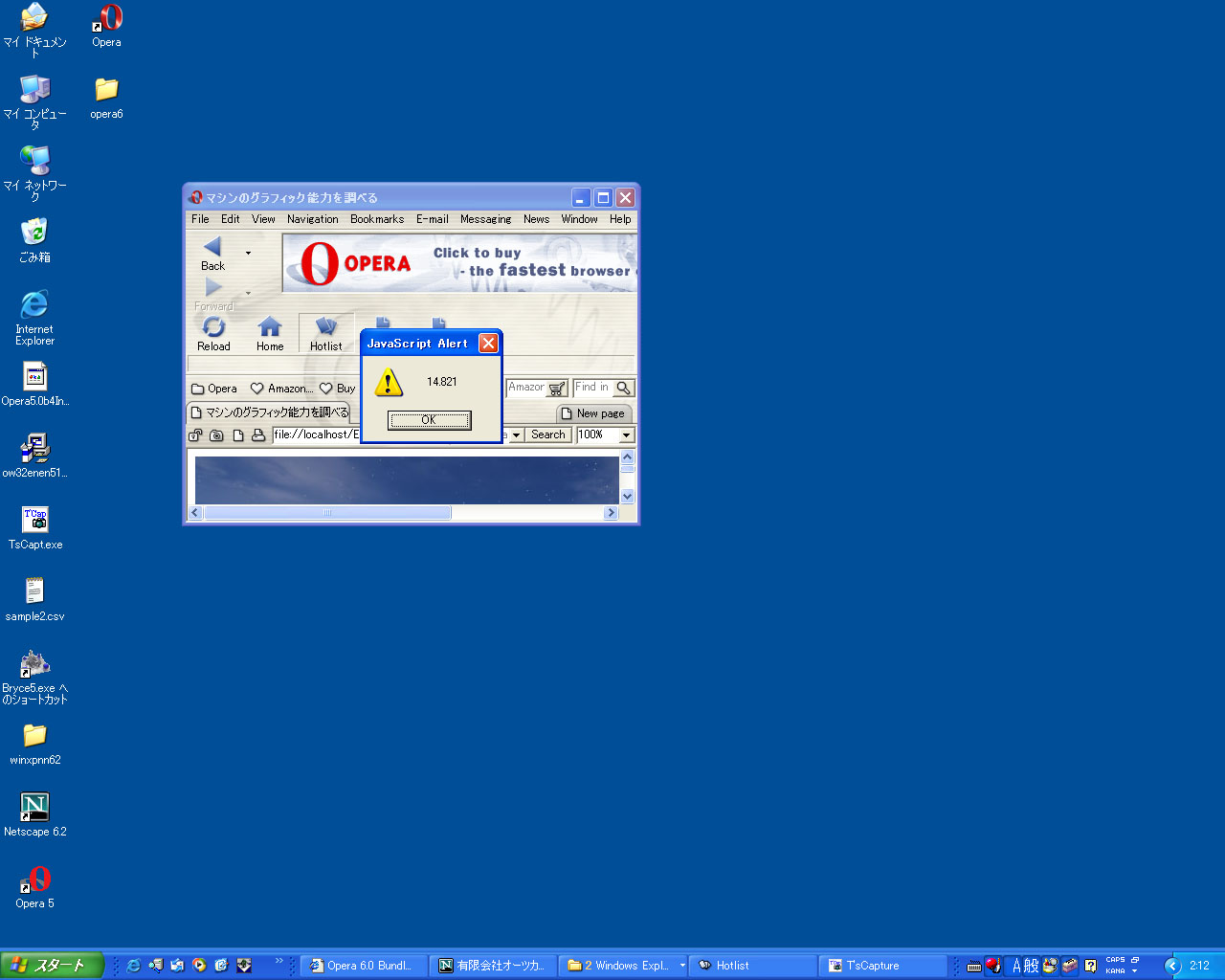Click the Back arrow in Opera

[x=212, y=247]
